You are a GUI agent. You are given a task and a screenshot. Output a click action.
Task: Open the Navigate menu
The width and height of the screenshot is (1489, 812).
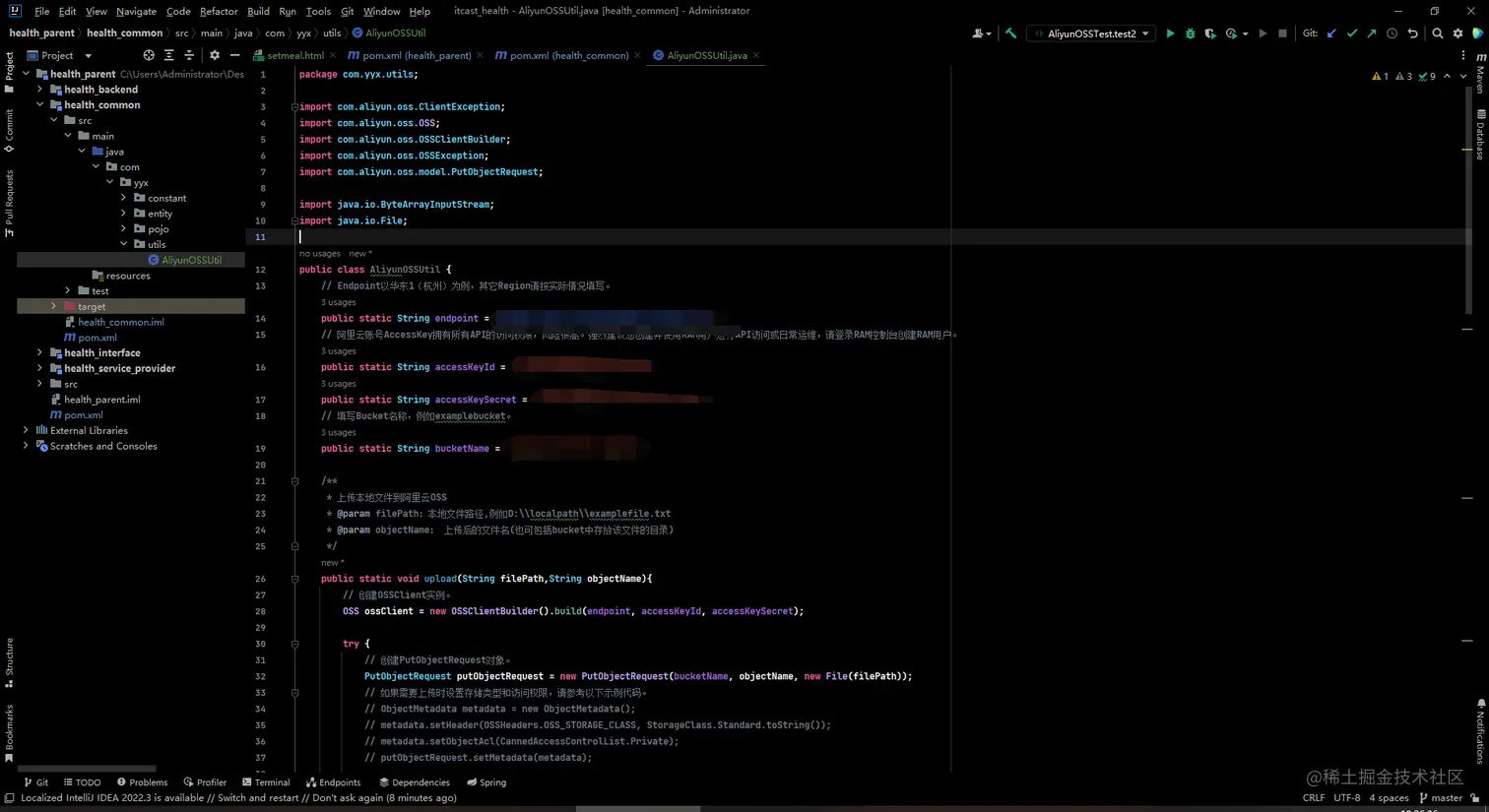[136, 11]
